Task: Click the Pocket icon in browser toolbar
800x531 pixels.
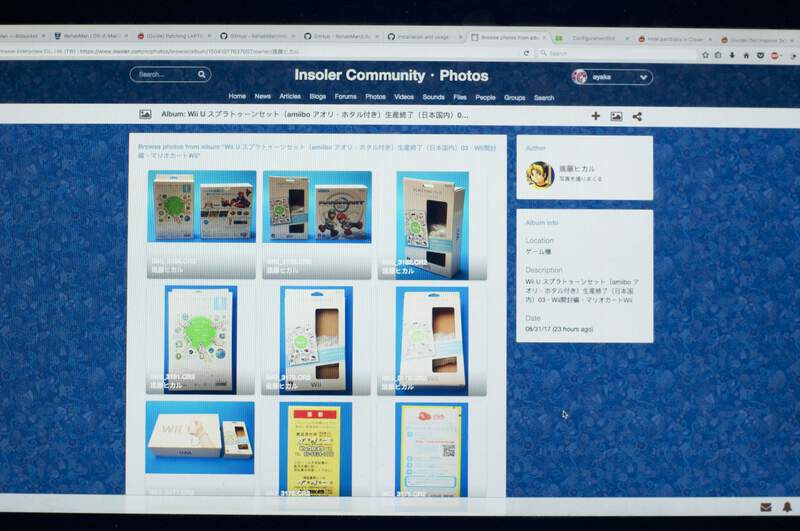Action: click(x=760, y=55)
